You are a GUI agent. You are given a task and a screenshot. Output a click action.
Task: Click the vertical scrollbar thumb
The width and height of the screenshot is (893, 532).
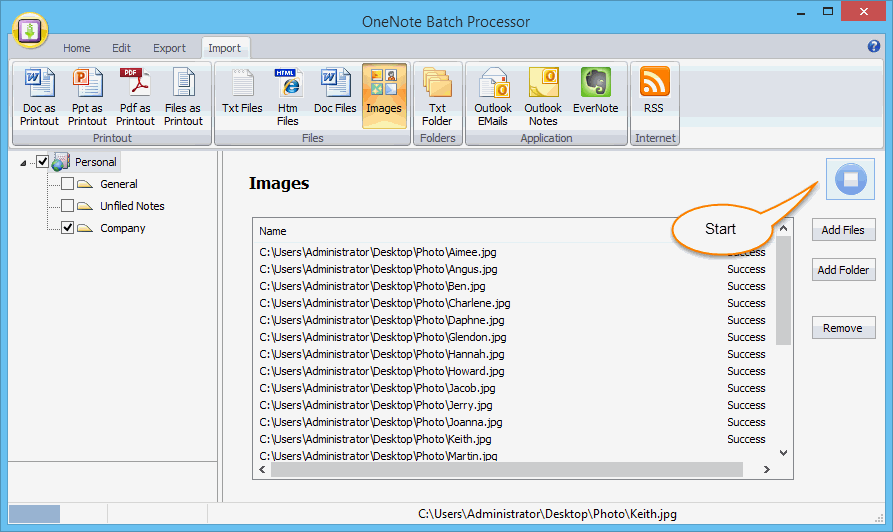pos(784,290)
